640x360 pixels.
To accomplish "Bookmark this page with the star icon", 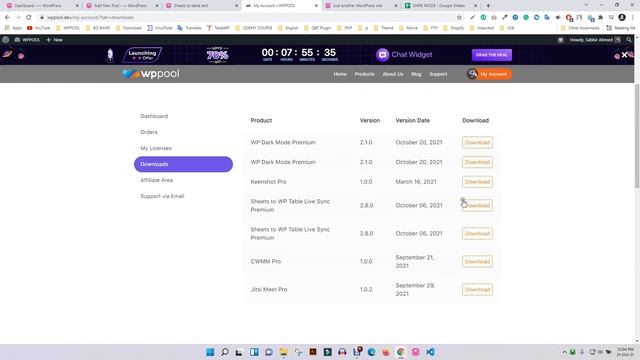I will point(459,18).
